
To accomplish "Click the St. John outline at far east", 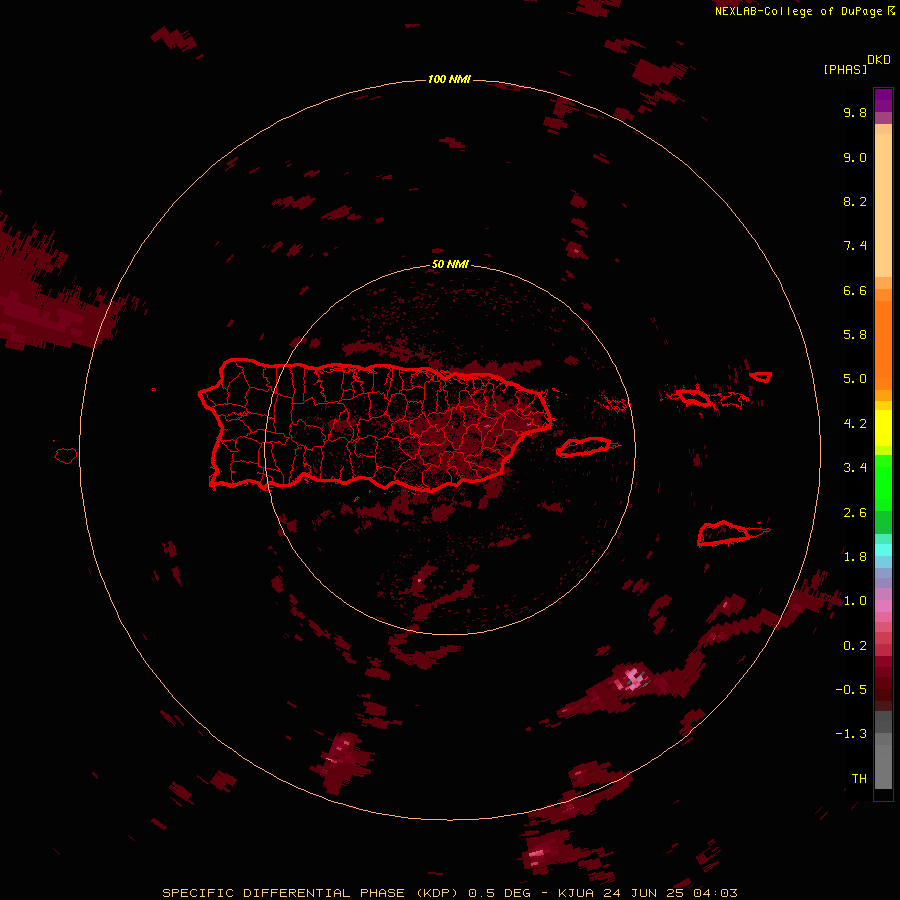I will [x=761, y=377].
